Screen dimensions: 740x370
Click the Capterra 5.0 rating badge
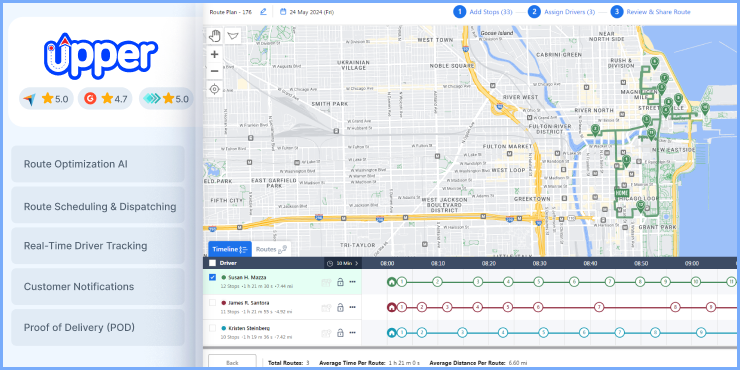46,99
